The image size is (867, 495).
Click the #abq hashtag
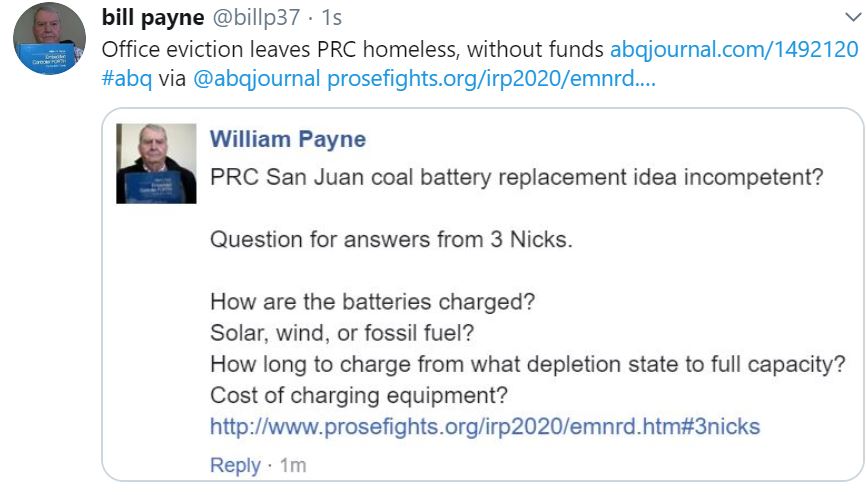pos(127,79)
